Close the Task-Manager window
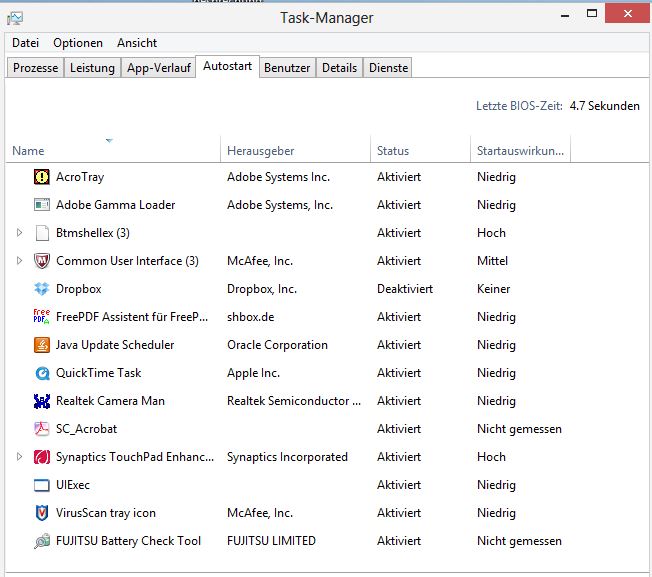This screenshot has width=652, height=577. (x=627, y=13)
